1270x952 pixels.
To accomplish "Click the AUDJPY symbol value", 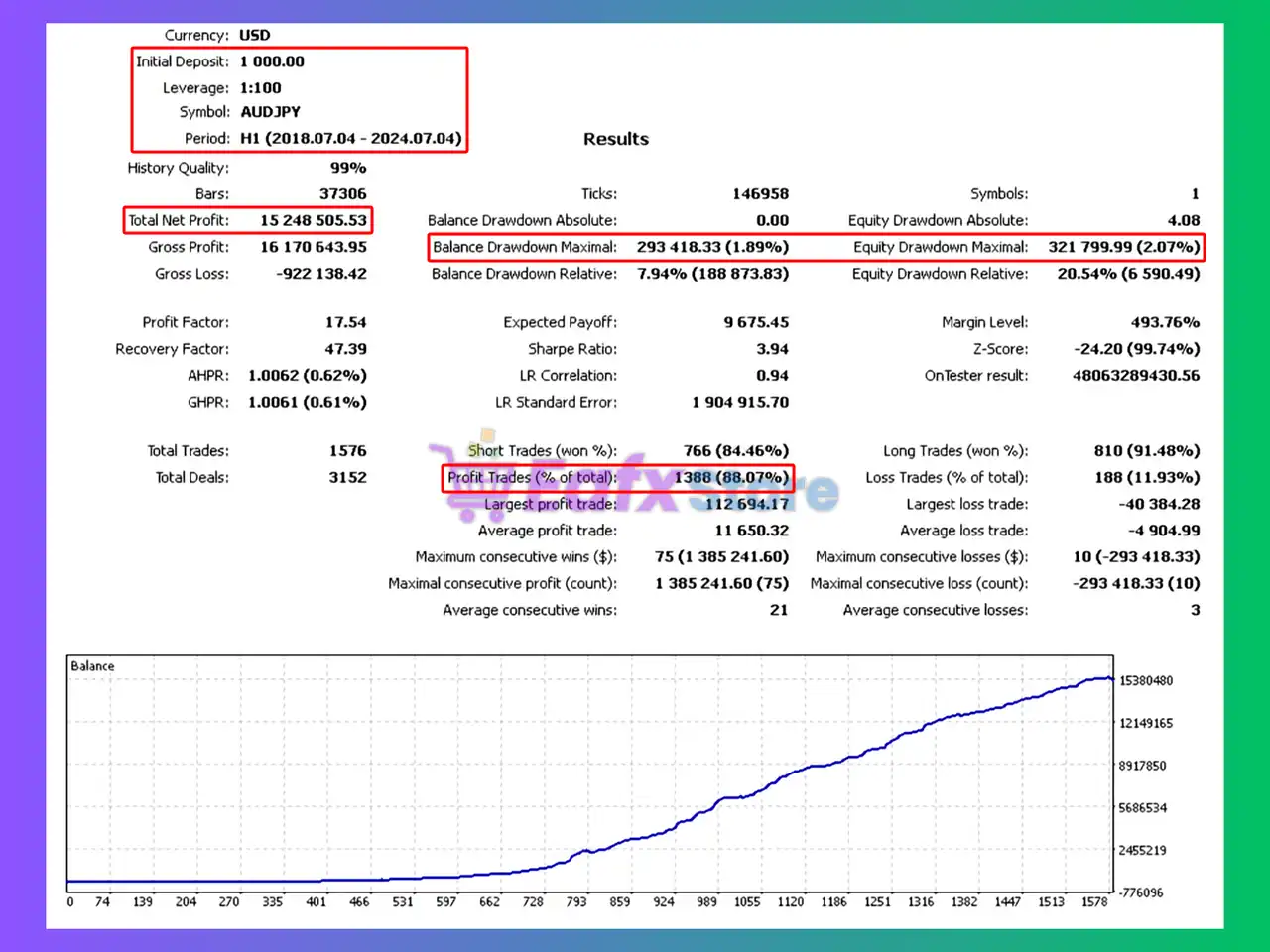I will tap(270, 112).
